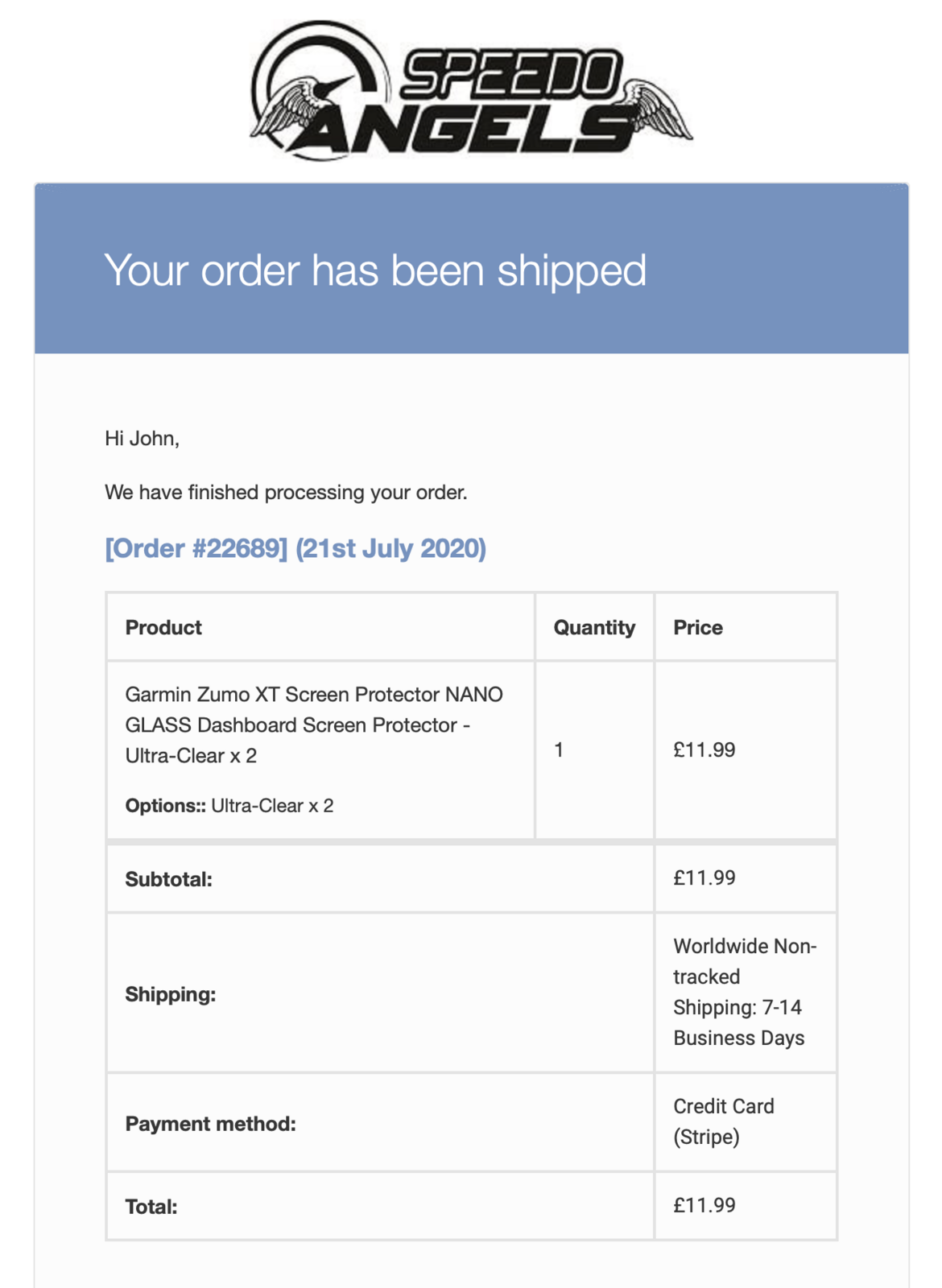Click the Garmin Zumo XT product name
942x1288 pixels.
314,724
